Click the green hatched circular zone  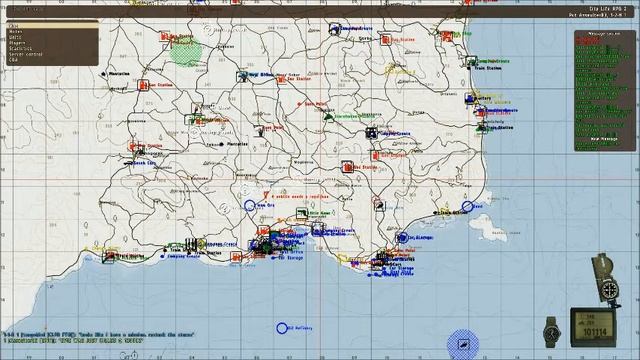(186, 52)
